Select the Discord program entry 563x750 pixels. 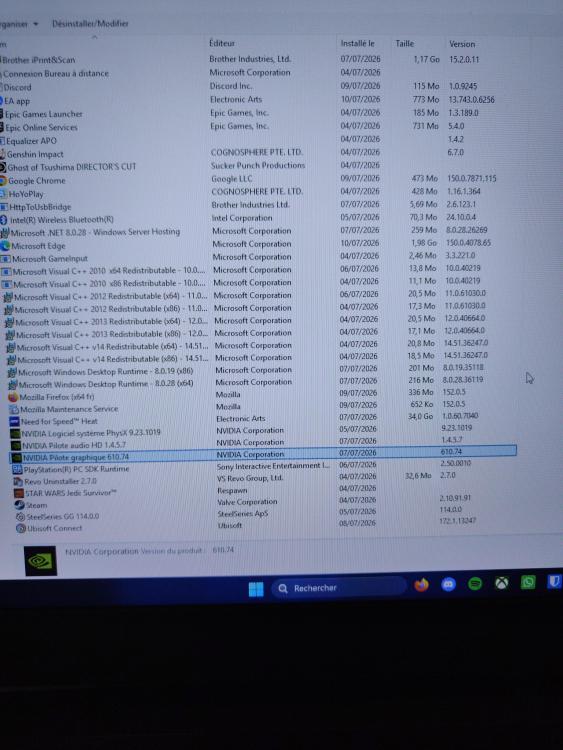(x=17, y=88)
